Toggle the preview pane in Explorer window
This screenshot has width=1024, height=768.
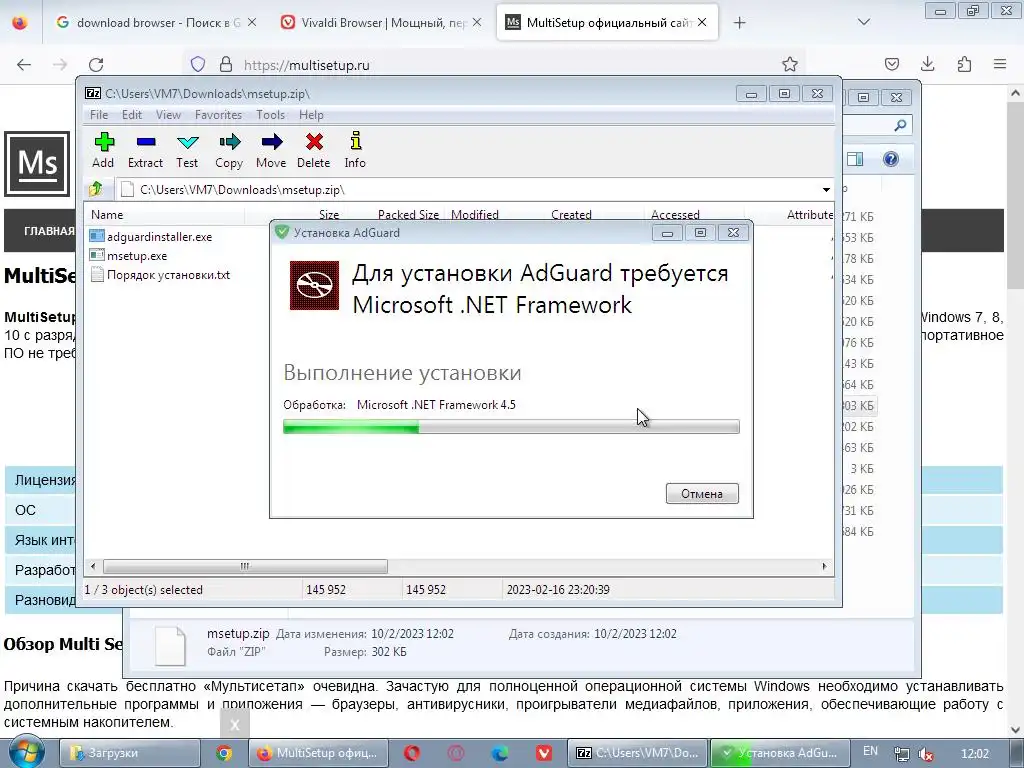[855, 159]
